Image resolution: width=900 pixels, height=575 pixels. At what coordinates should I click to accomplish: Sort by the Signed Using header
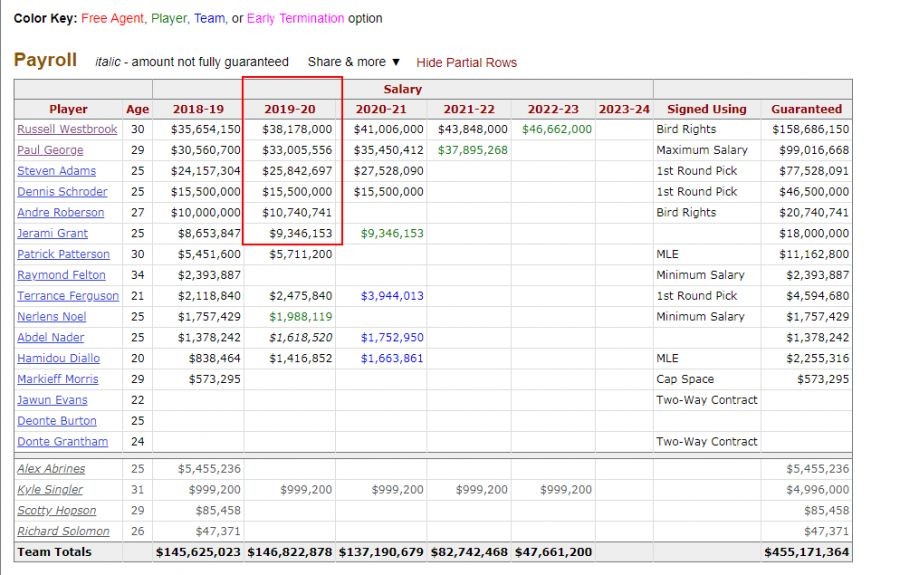(x=707, y=109)
